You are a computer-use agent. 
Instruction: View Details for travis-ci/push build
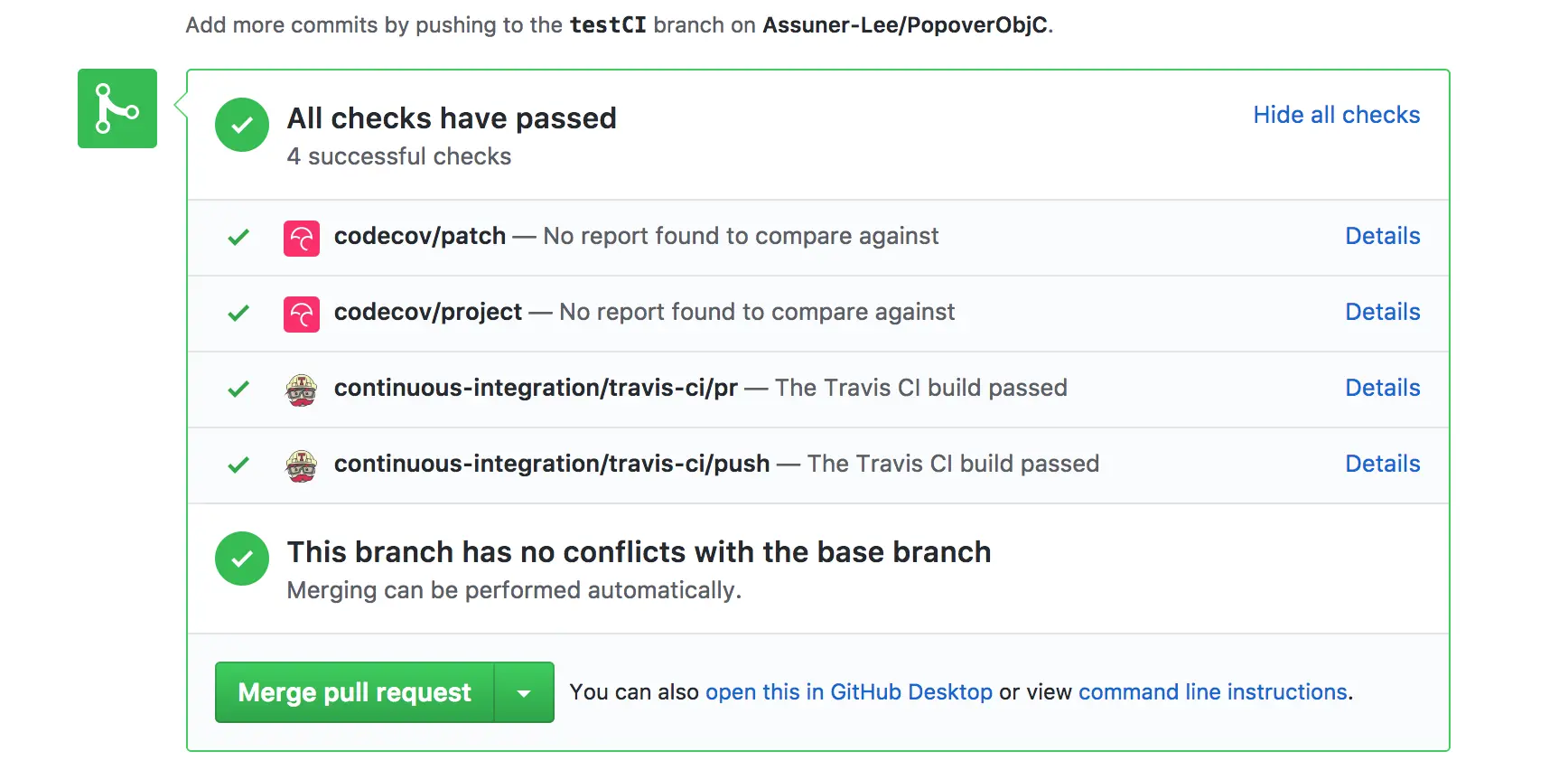coord(1382,464)
